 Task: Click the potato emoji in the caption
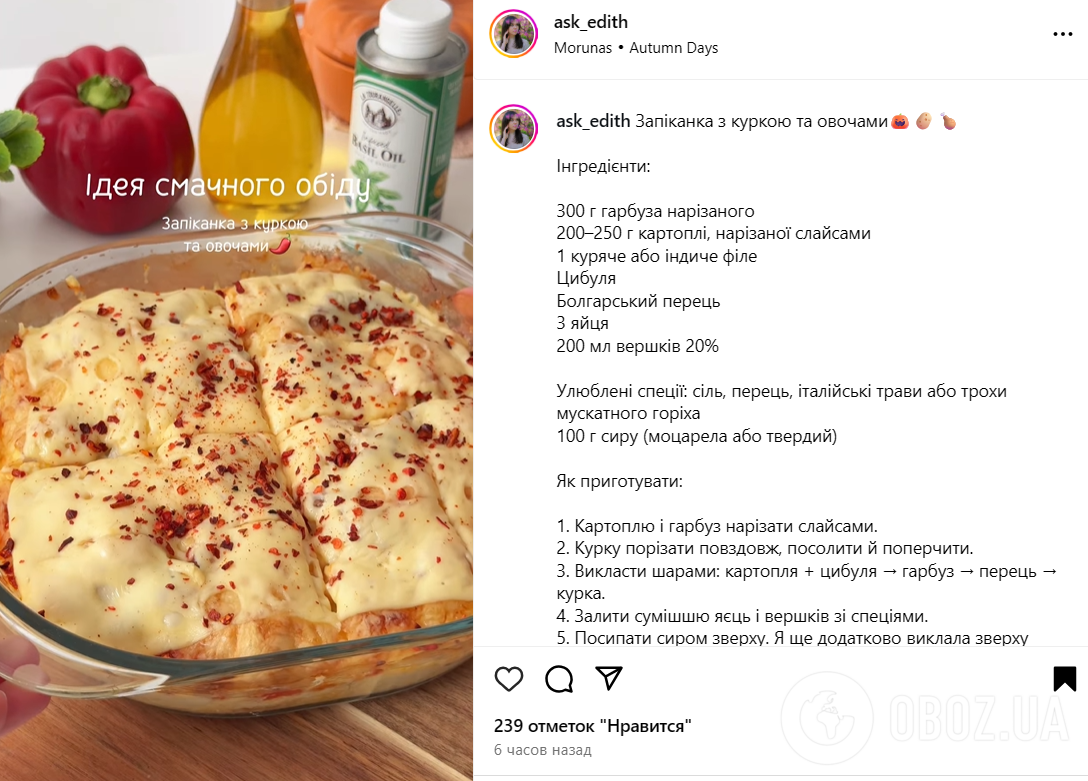point(924,121)
